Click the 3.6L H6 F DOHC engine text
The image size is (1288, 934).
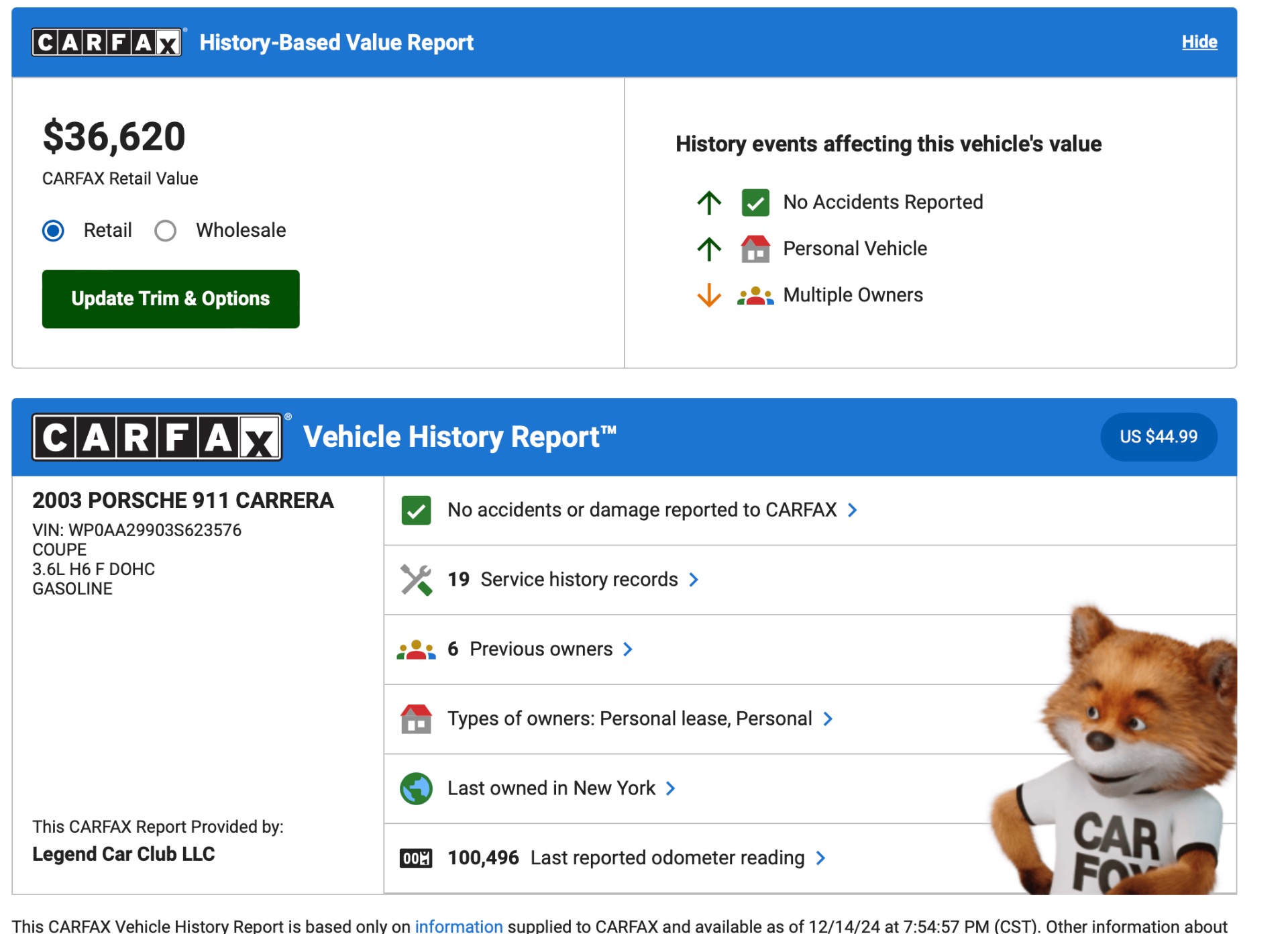94,570
